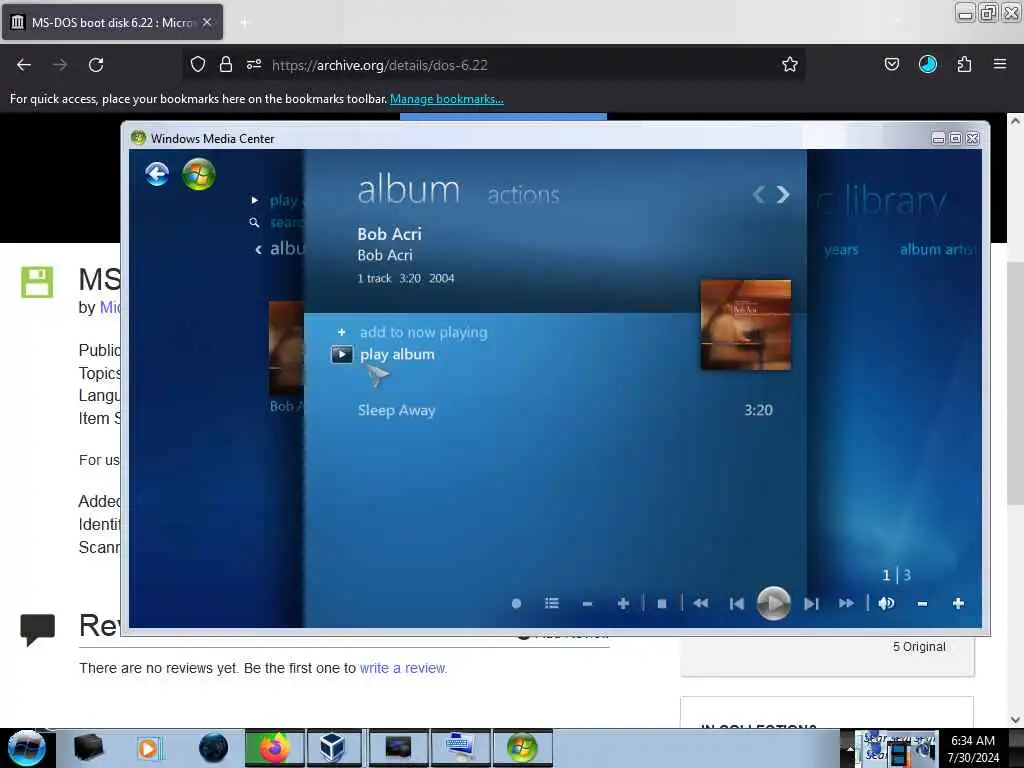Show hidden system tray icons

point(850,750)
